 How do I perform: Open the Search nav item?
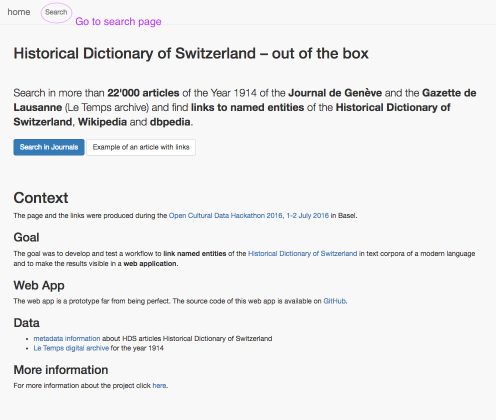pyautogui.click(x=56, y=12)
